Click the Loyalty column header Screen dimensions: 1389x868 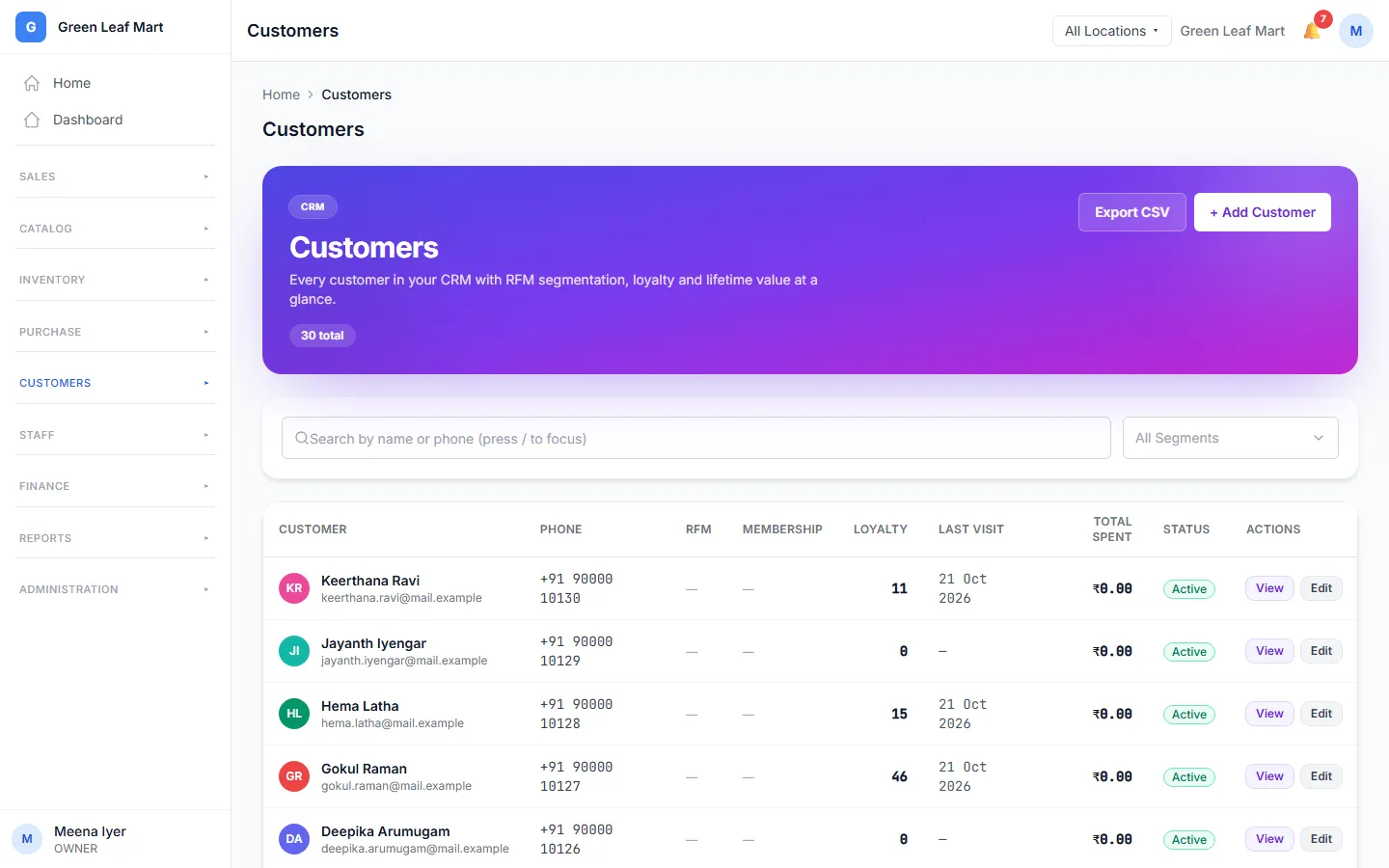click(880, 529)
